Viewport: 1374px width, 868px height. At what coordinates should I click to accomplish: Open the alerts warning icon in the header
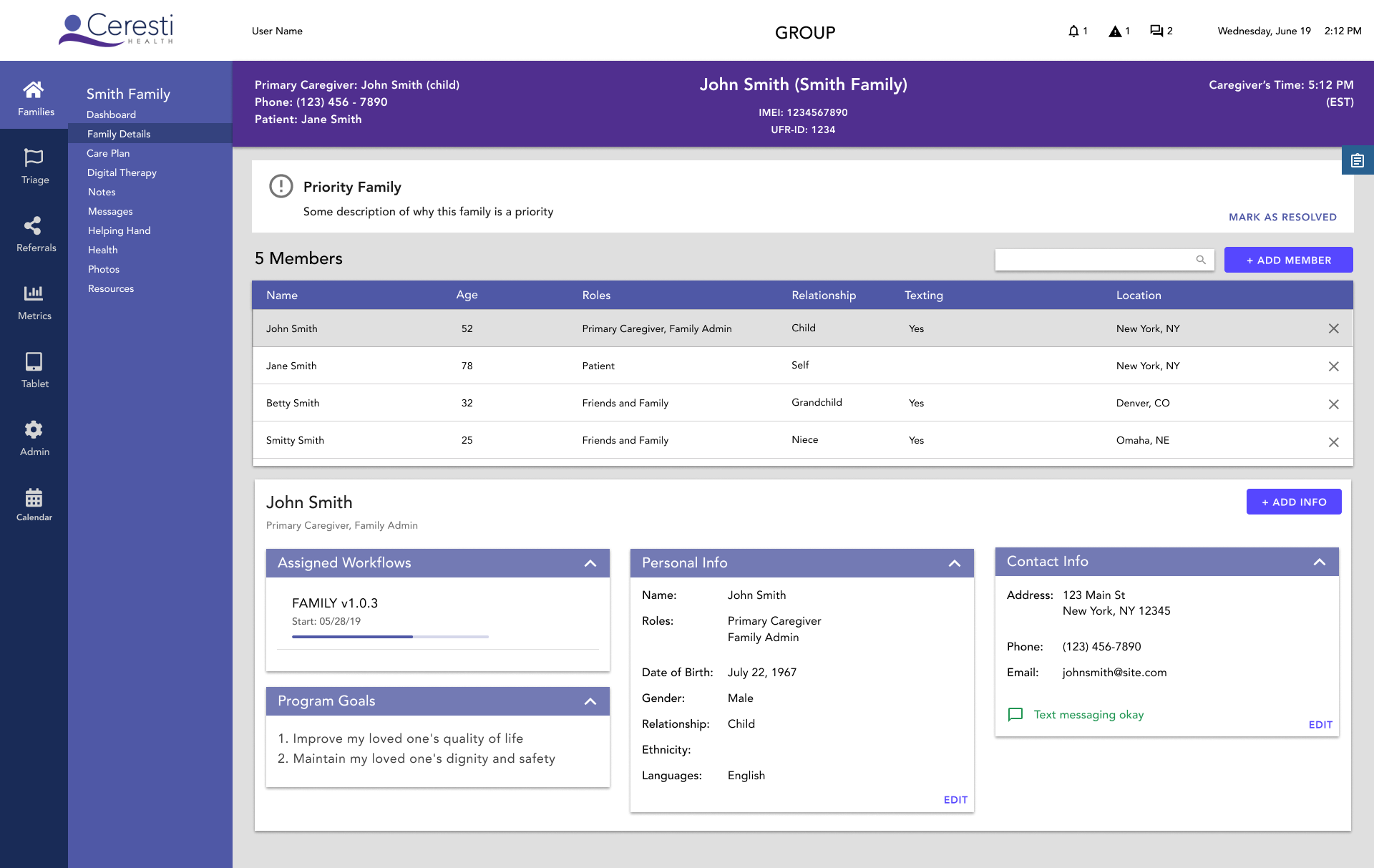pos(1115,31)
